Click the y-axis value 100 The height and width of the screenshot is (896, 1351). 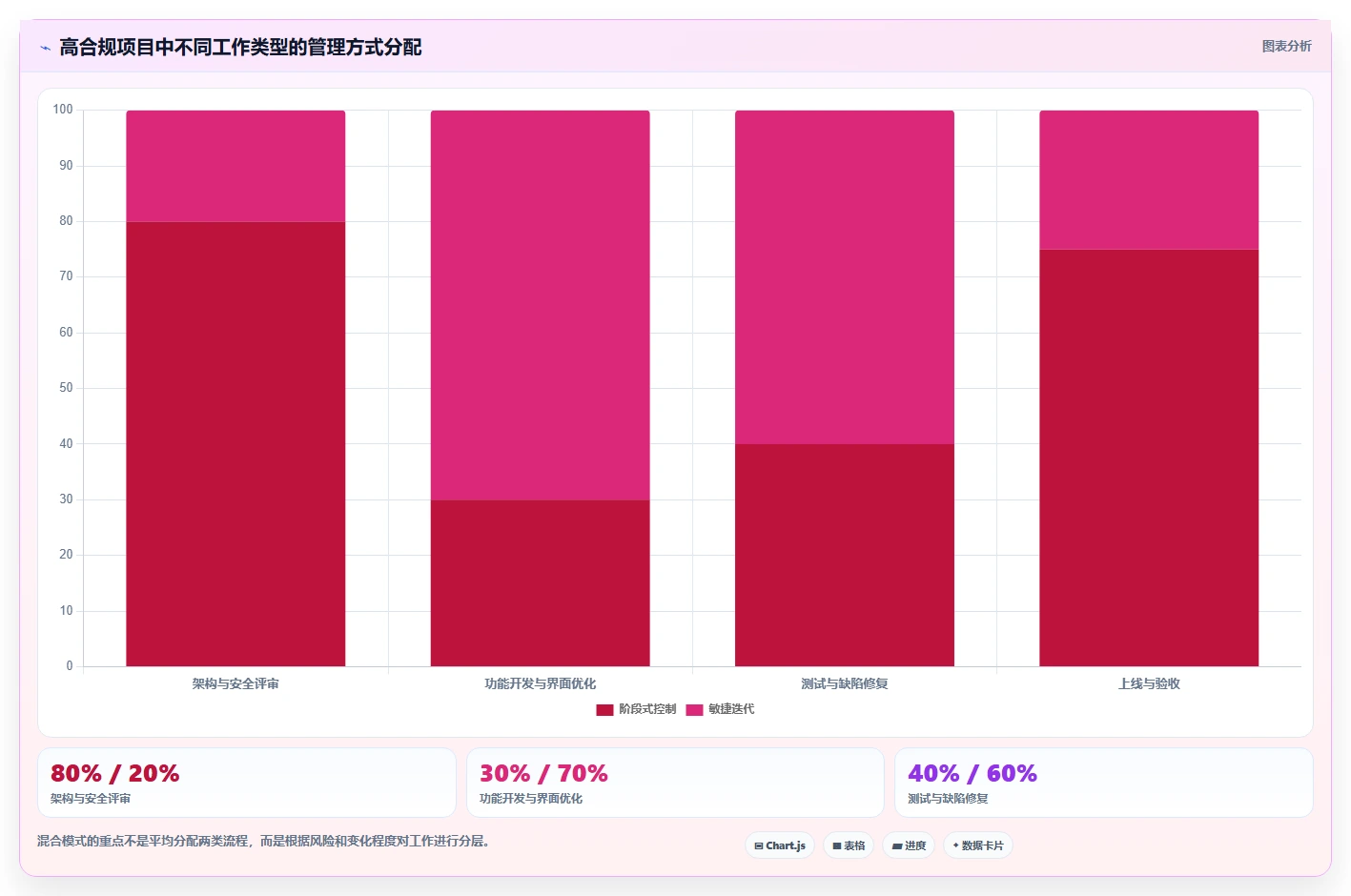pos(63,110)
